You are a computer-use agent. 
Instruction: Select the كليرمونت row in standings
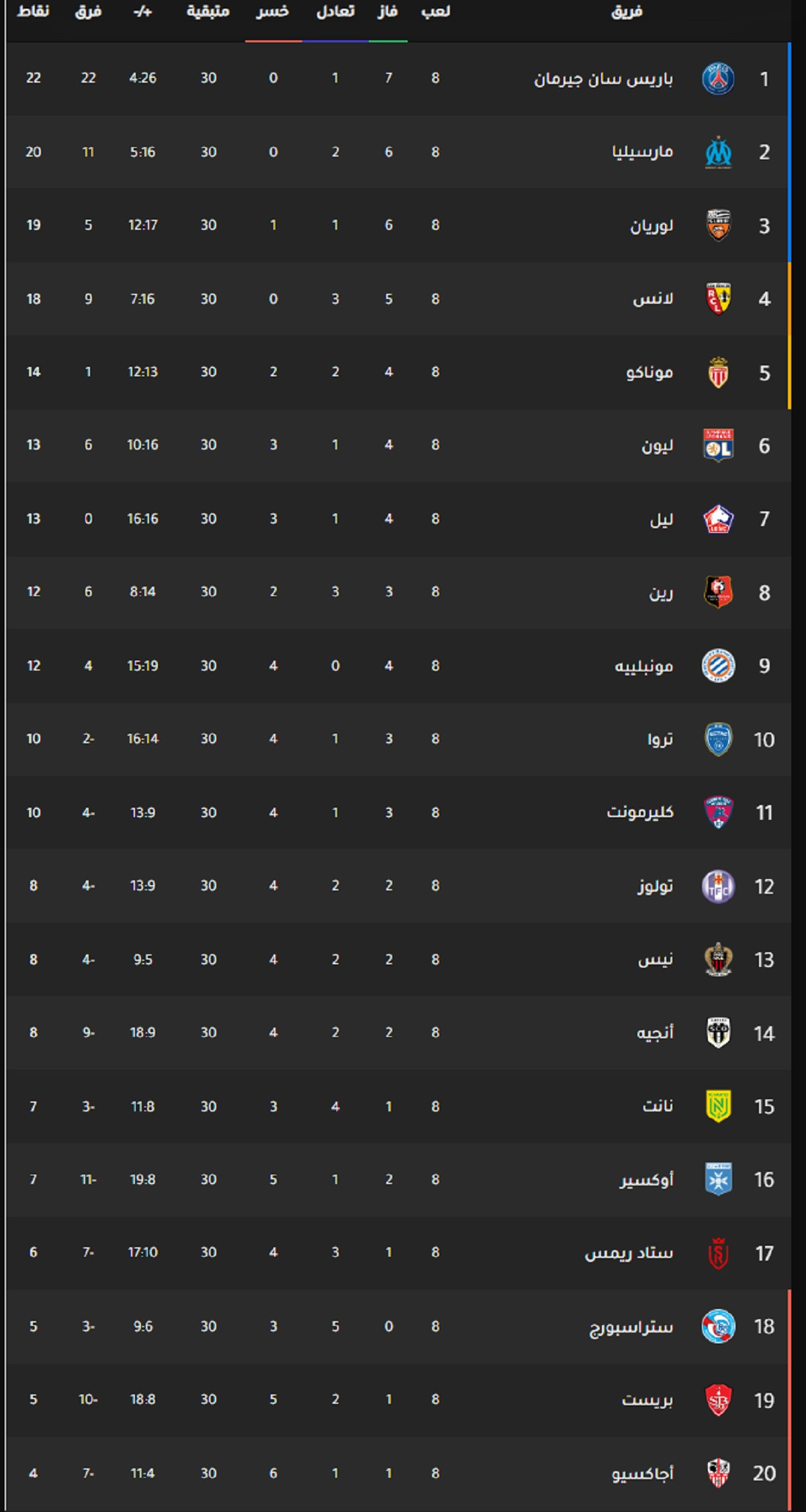pyautogui.click(x=399, y=812)
